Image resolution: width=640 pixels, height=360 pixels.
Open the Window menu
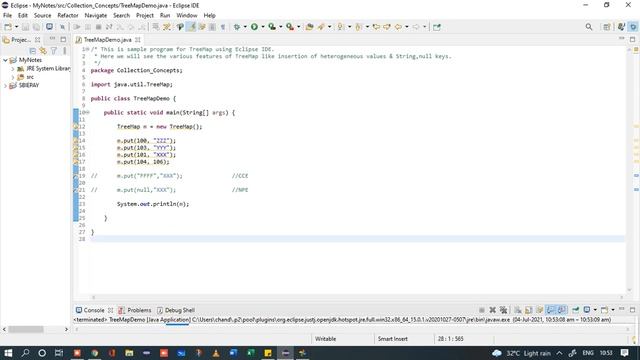coord(187,16)
